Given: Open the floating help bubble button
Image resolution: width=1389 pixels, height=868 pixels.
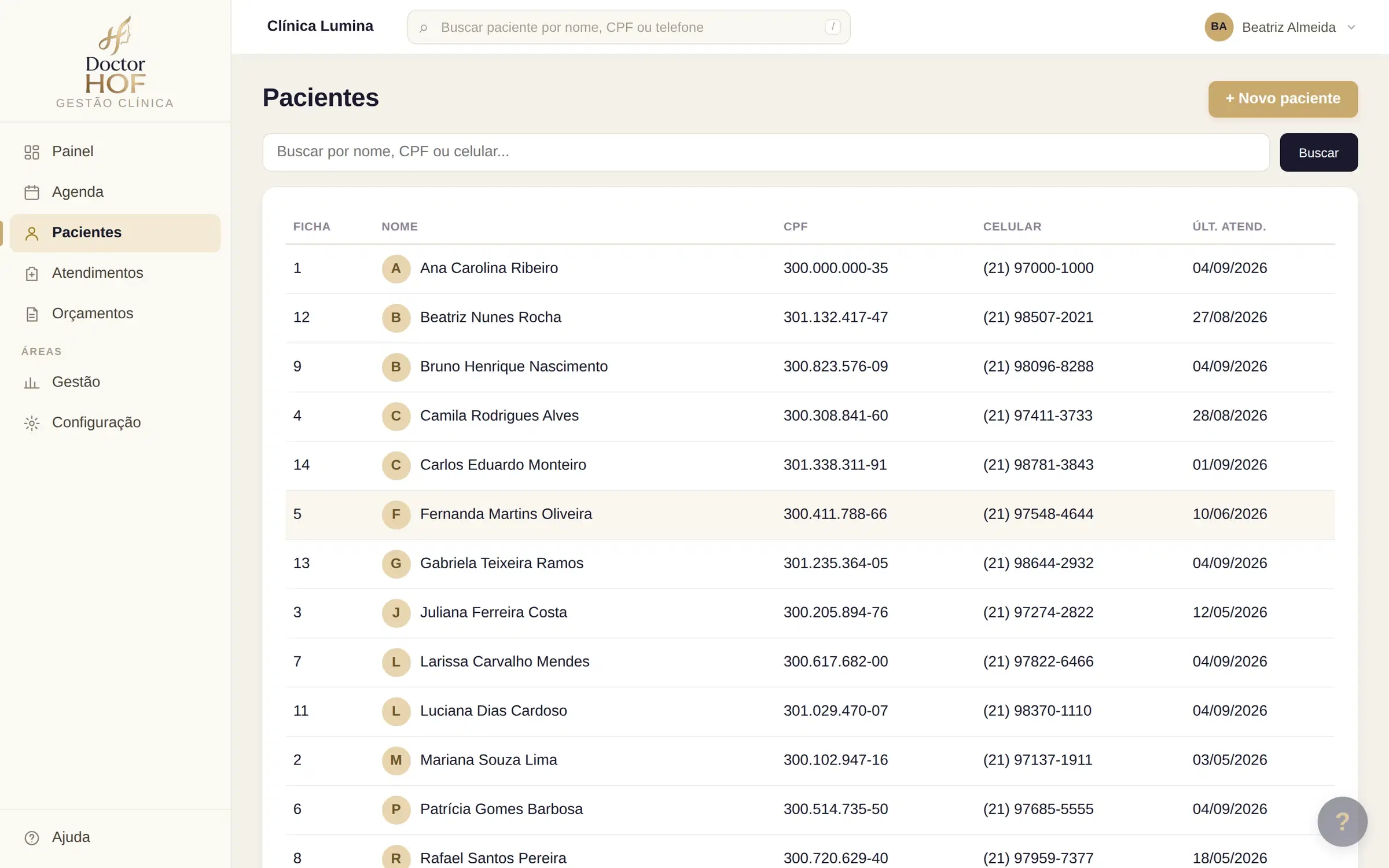Looking at the screenshot, I should tap(1342, 821).
